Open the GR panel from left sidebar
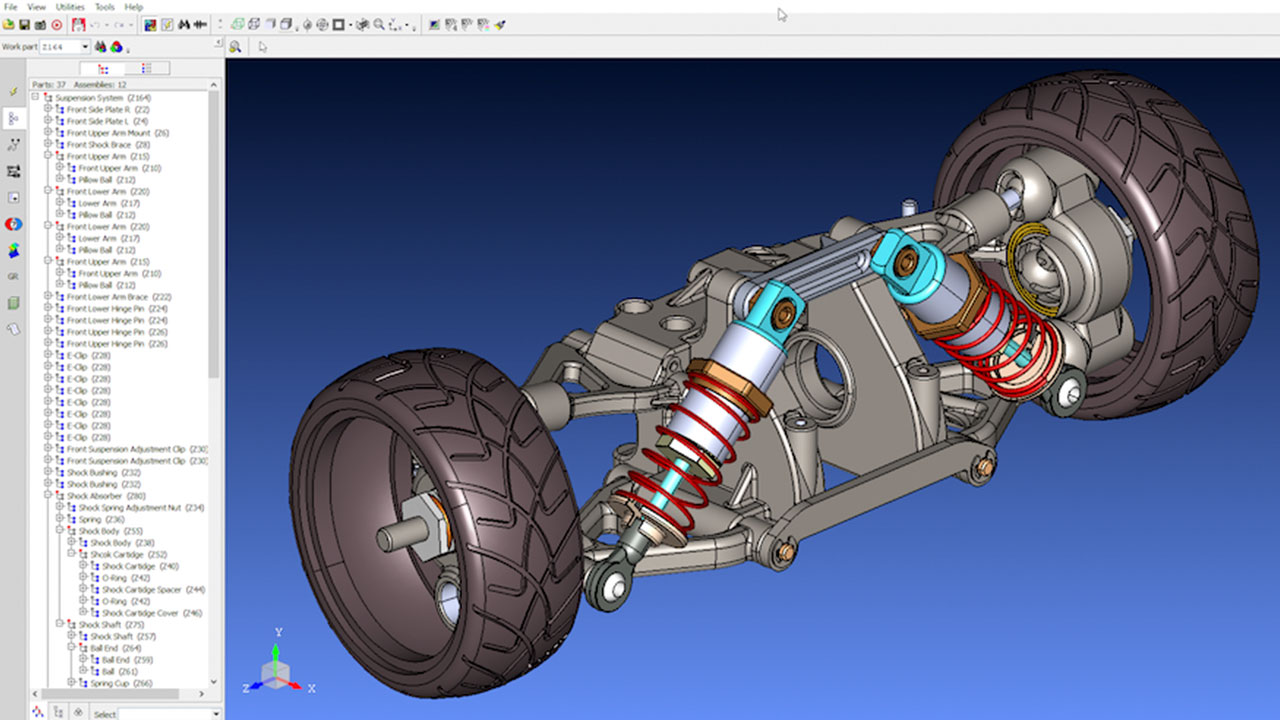Screen dimensions: 1280x720 [13, 276]
